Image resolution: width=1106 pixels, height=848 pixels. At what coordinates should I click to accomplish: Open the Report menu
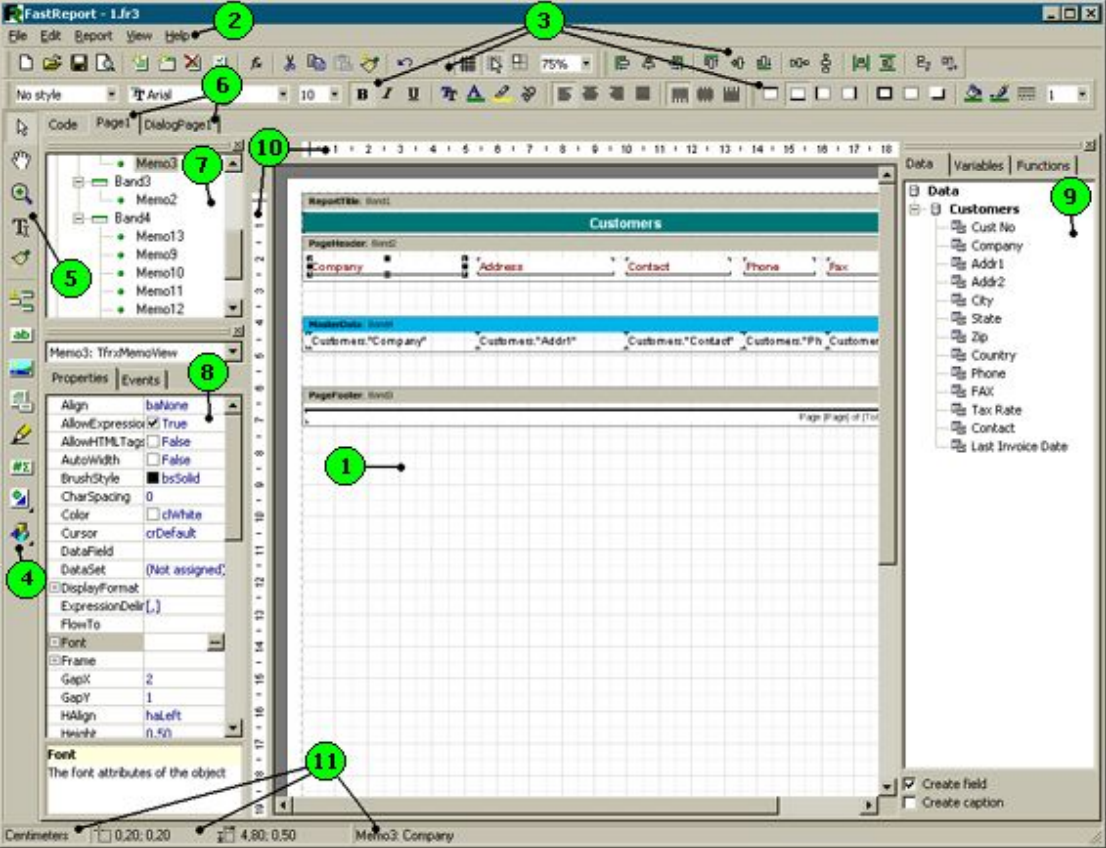pyautogui.click(x=93, y=35)
